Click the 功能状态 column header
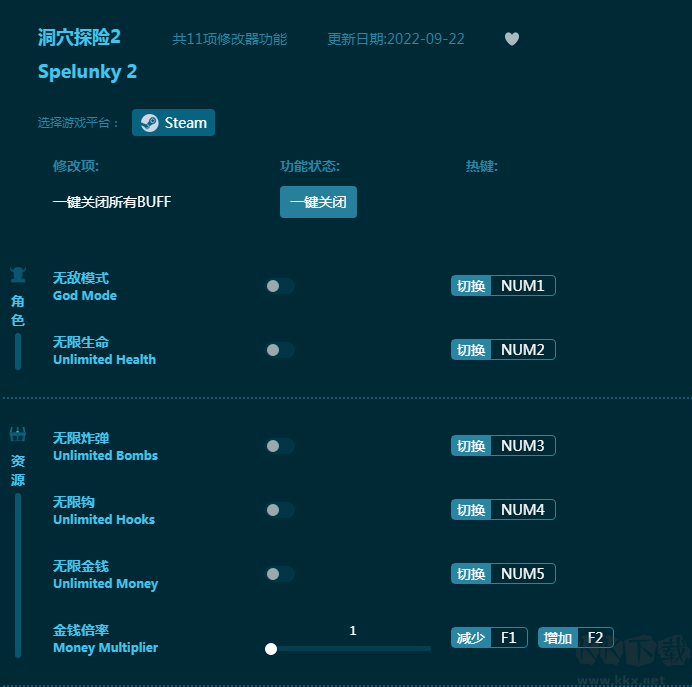Viewport: 692px width, 687px height. point(310,166)
